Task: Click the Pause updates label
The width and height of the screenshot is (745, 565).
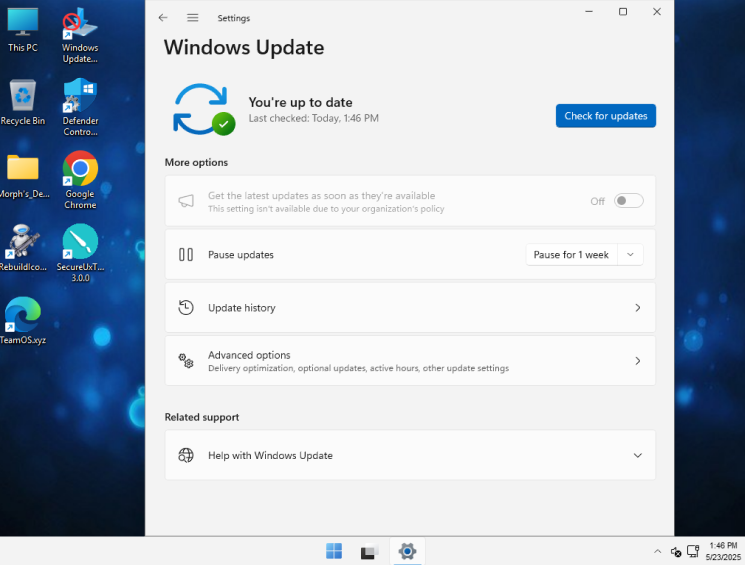Action: (x=241, y=255)
